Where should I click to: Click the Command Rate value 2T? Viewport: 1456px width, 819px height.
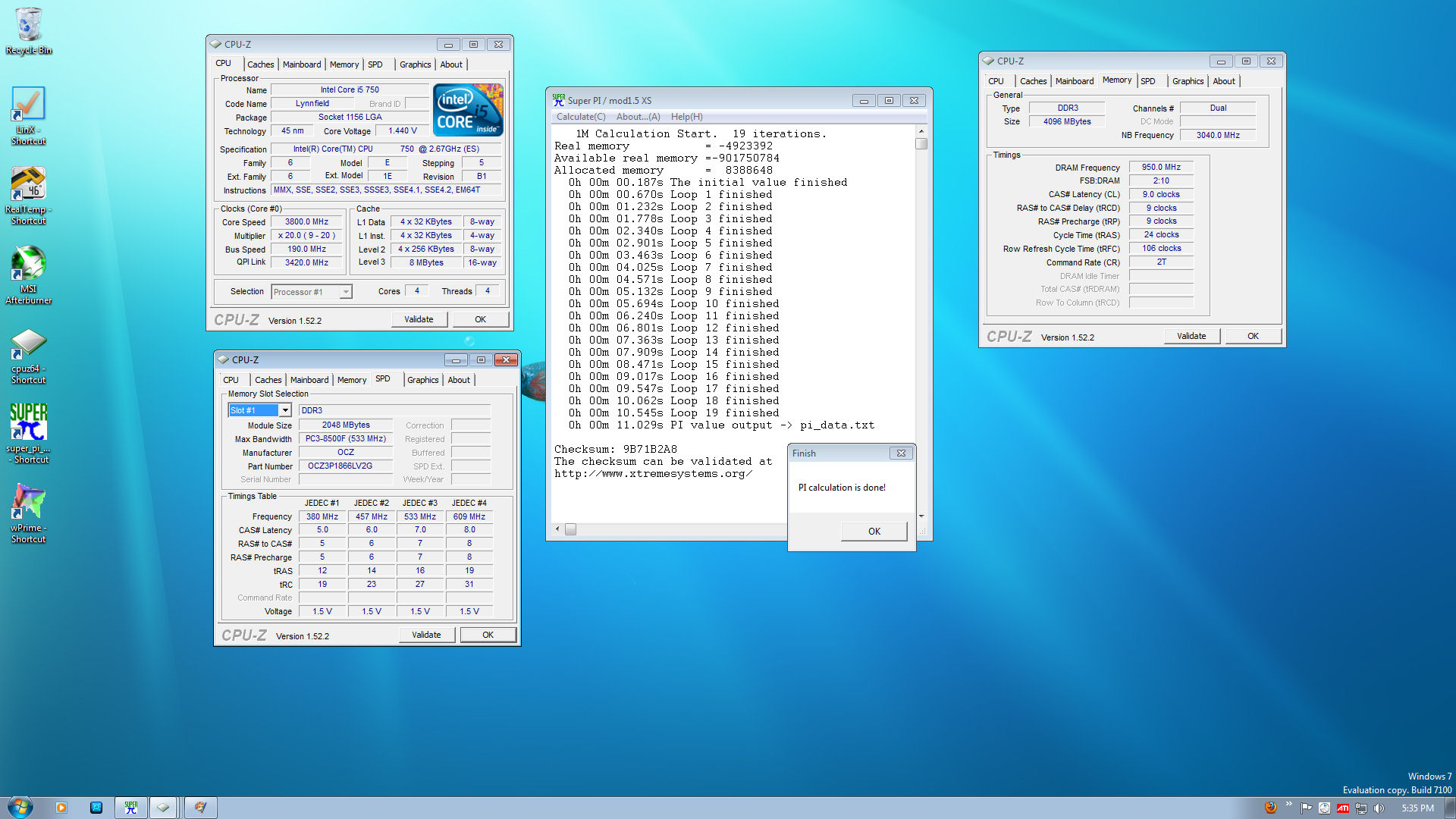(x=1161, y=262)
